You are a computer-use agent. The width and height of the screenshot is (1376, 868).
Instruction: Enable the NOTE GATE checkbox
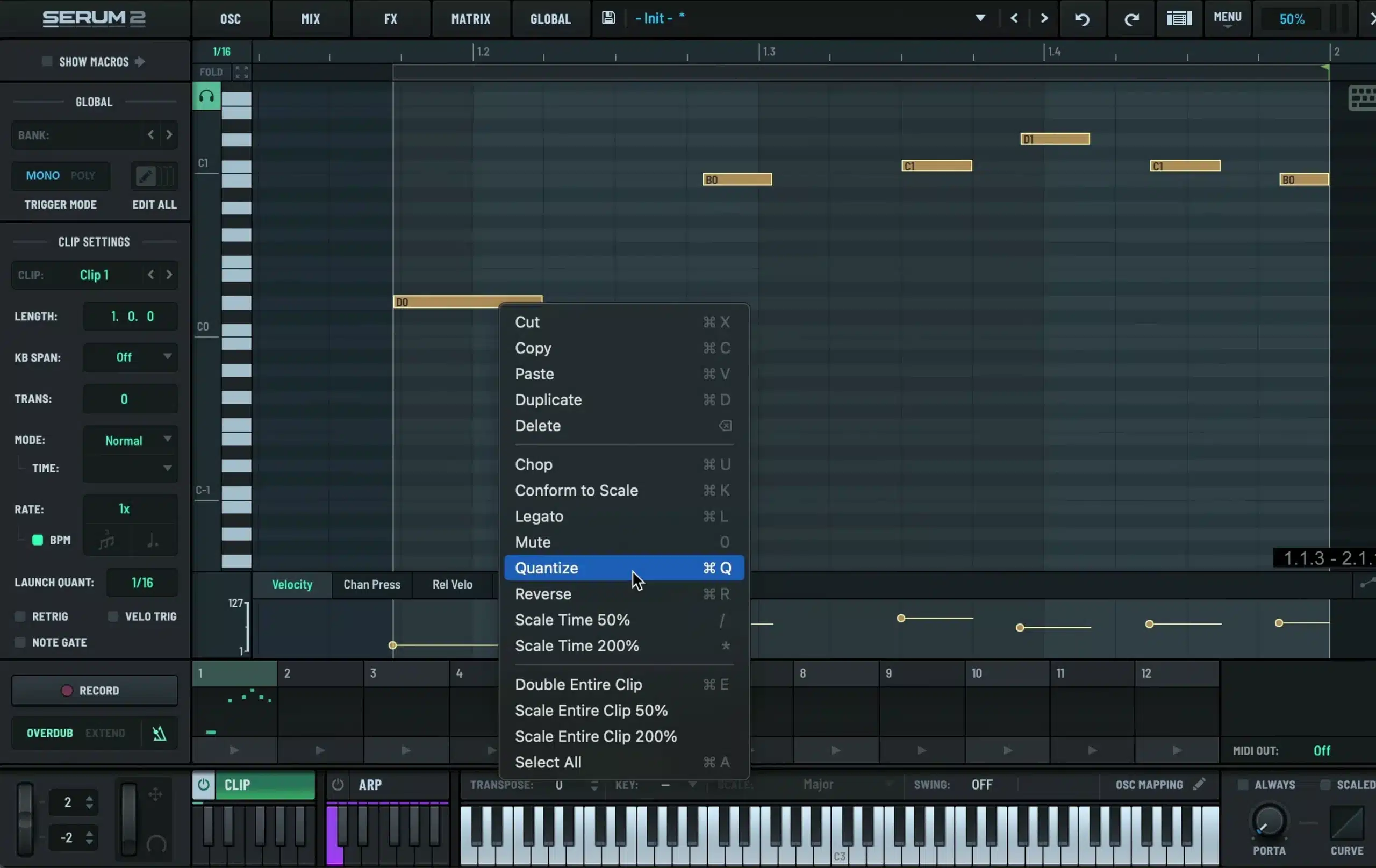[x=20, y=642]
